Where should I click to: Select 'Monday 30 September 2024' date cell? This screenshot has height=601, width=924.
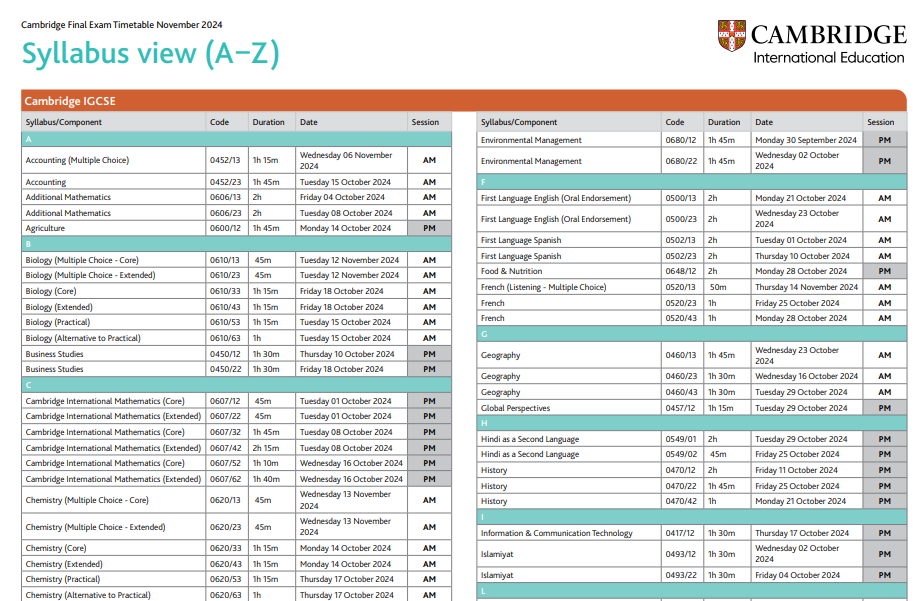pyautogui.click(x=806, y=140)
